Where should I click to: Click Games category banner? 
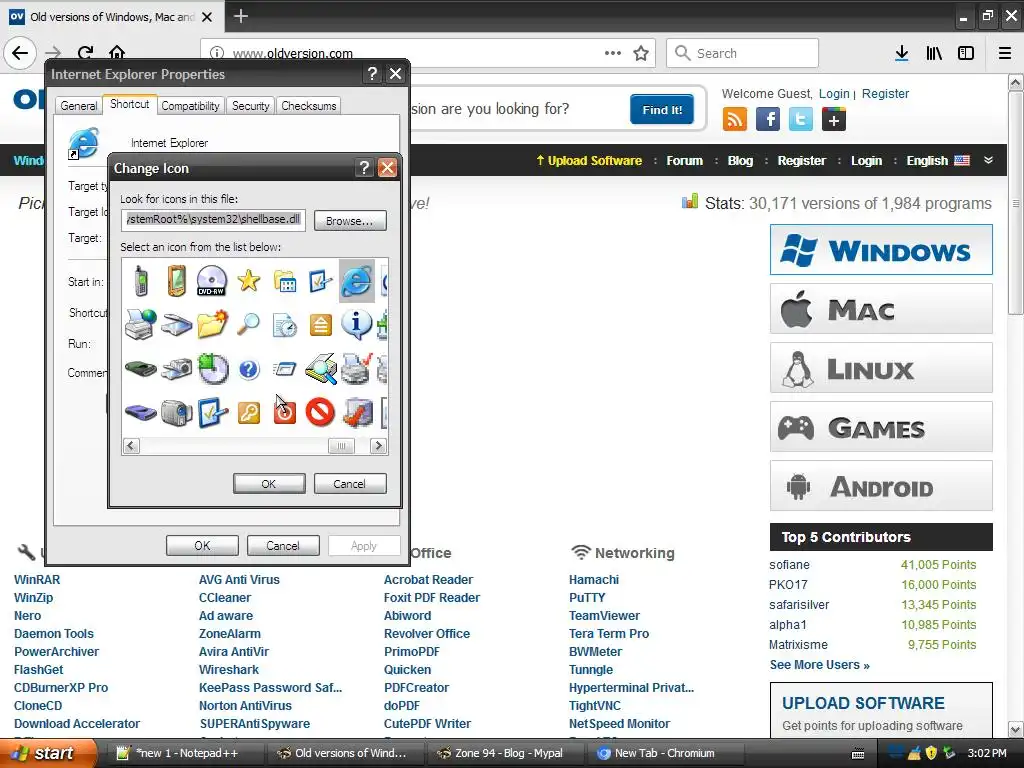(x=881, y=427)
